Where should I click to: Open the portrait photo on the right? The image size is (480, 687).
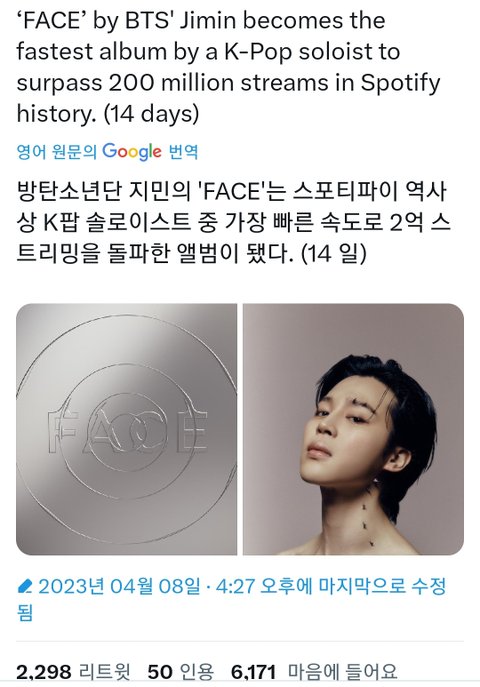(x=353, y=429)
